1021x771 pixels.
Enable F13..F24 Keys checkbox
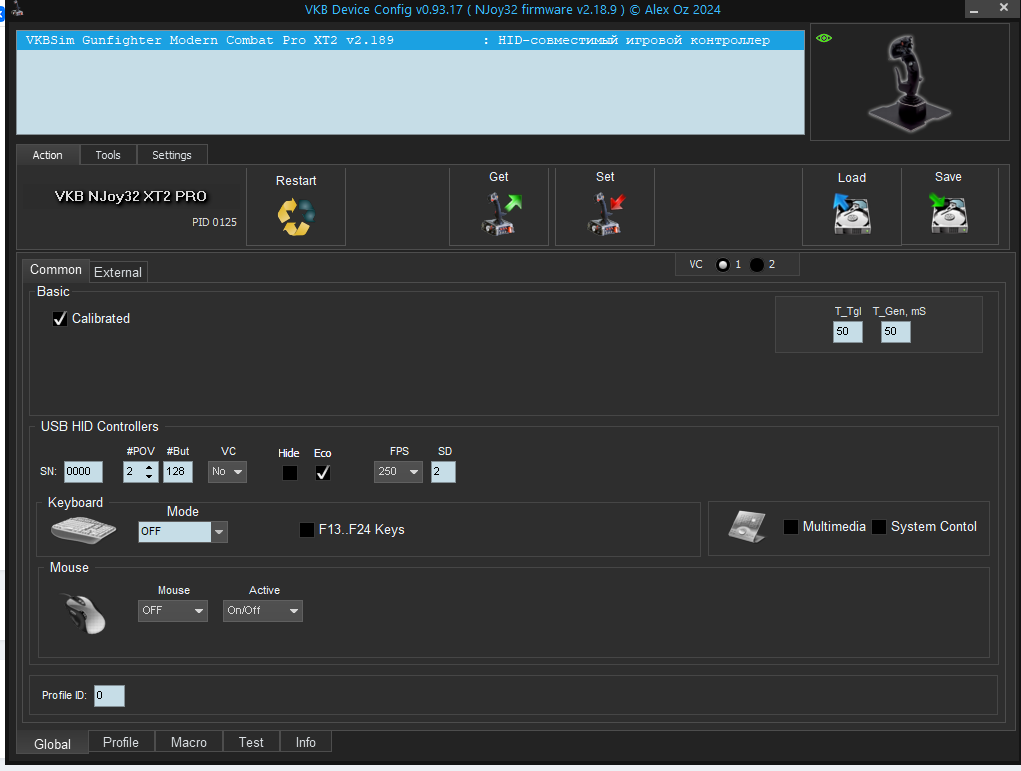pyautogui.click(x=307, y=529)
